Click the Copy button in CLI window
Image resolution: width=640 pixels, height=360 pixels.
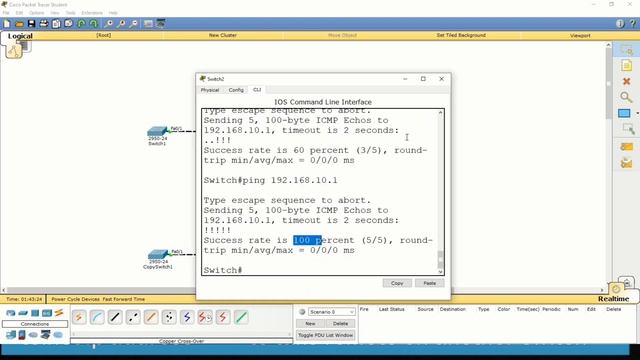397,283
